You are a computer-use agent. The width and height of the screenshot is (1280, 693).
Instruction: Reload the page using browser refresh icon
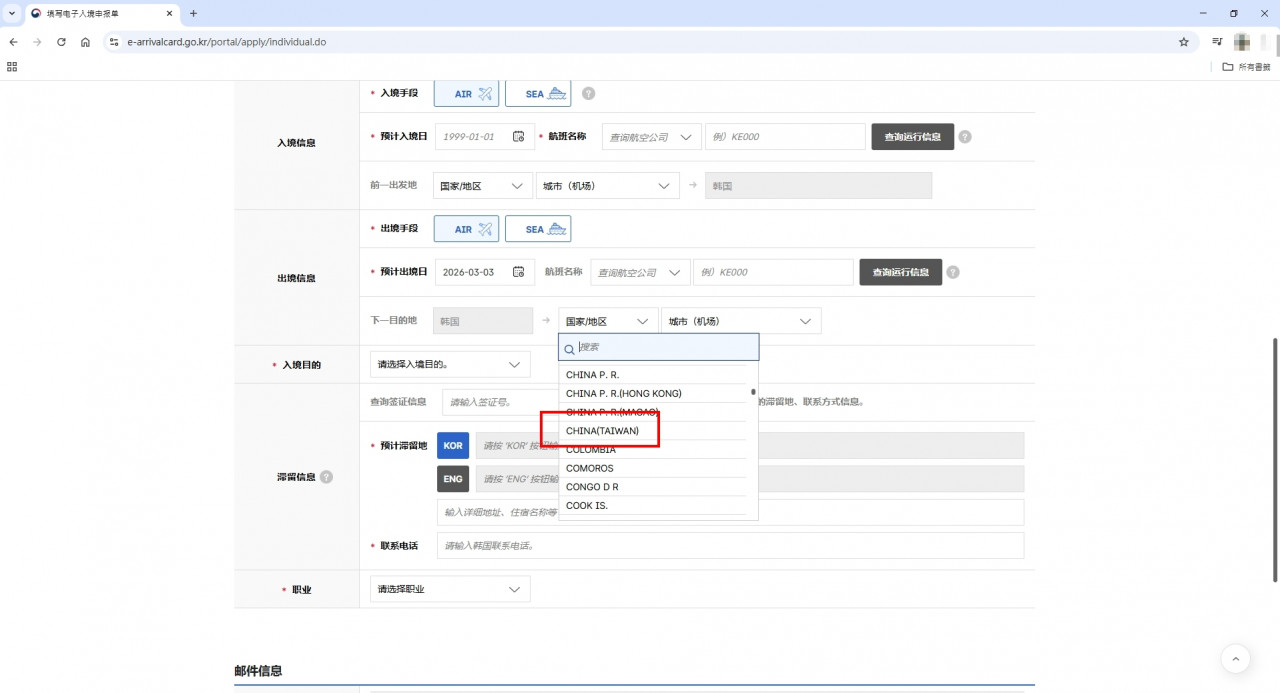coord(61,42)
